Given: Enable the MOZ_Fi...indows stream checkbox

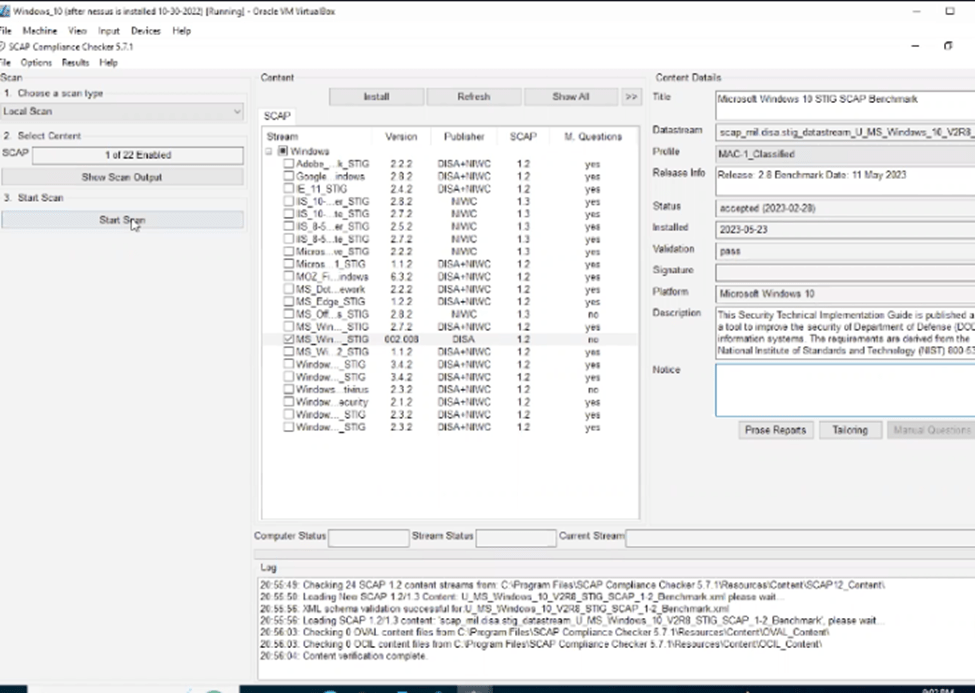Looking at the screenshot, I should (x=289, y=277).
